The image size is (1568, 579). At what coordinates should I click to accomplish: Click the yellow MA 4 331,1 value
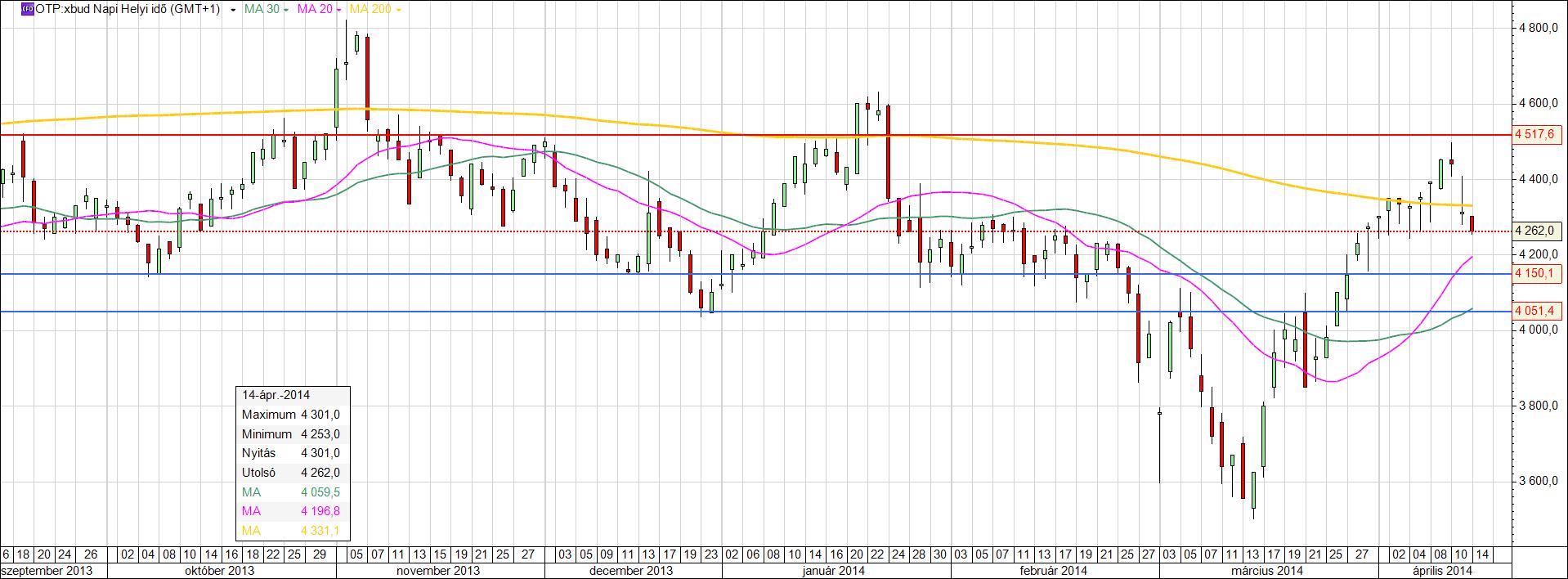tap(320, 531)
